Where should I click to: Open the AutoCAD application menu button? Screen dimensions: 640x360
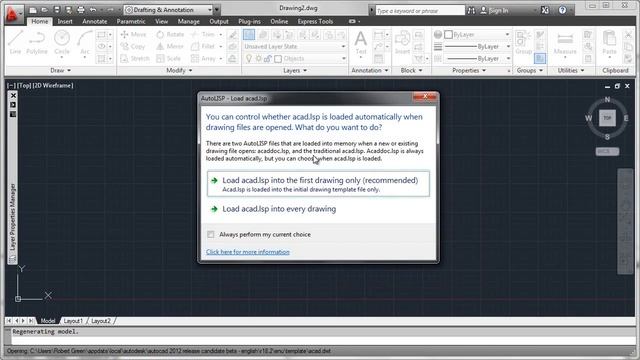tap(13, 14)
